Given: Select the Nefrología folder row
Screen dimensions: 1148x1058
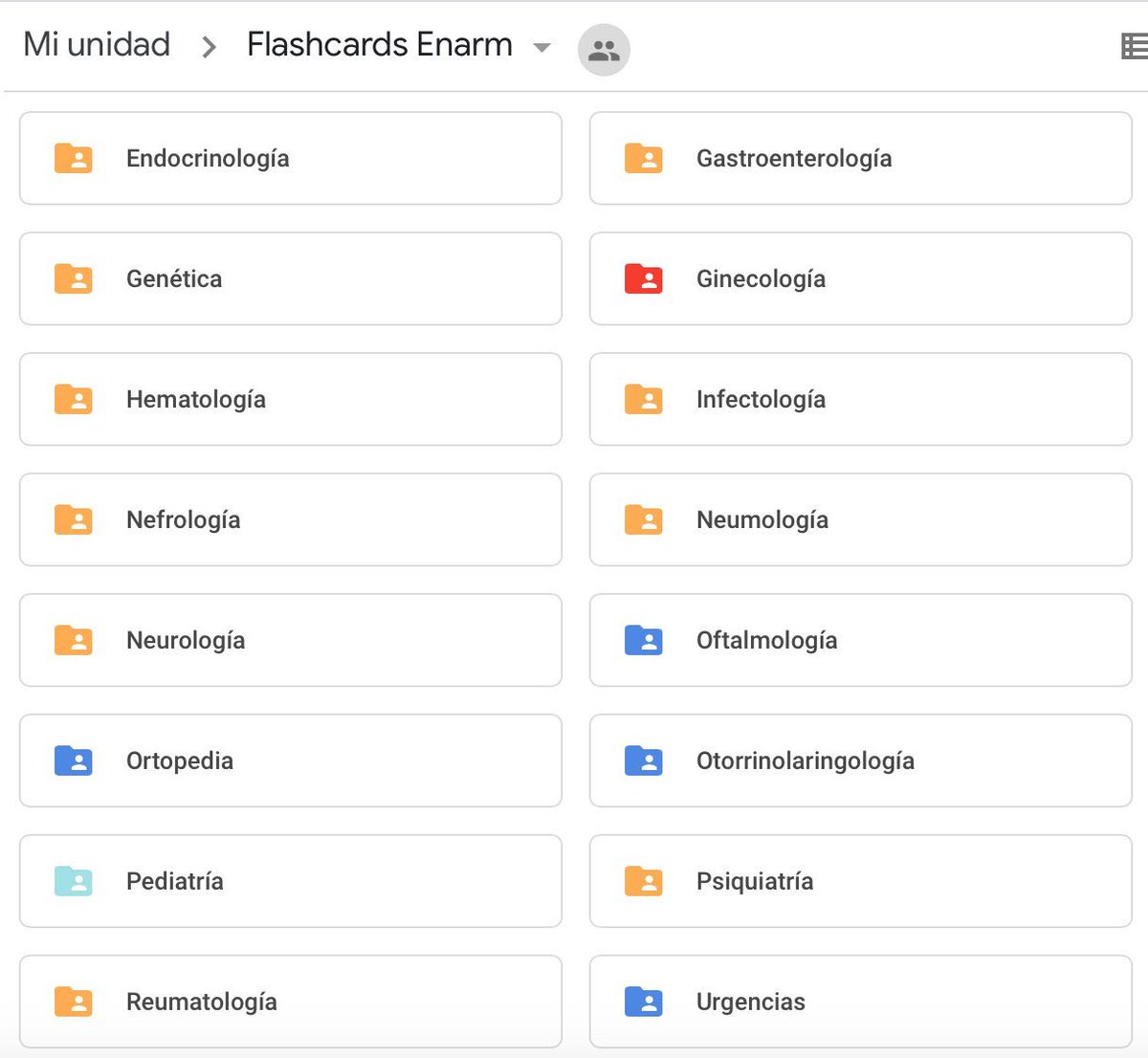Looking at the screenshot, I should click(x=290, y=520).
